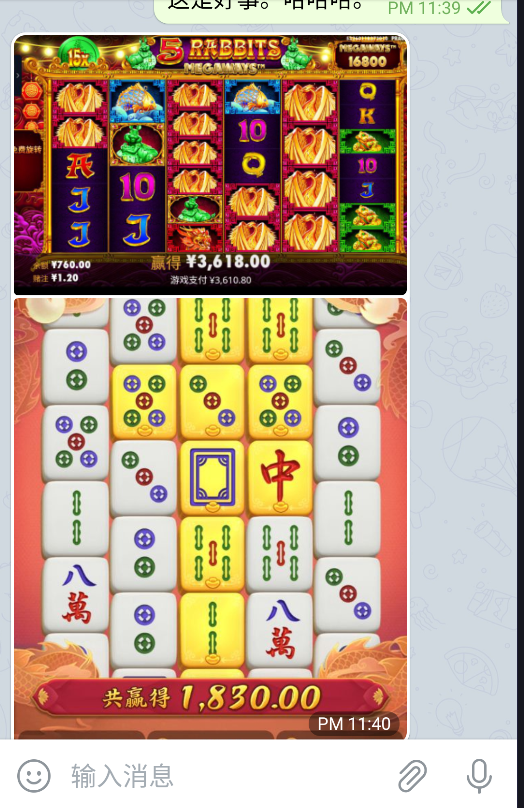This screenshot has height=808, width=524.
Task: Click the ¥1.20 bet amount display
Action: click(65, 278)
